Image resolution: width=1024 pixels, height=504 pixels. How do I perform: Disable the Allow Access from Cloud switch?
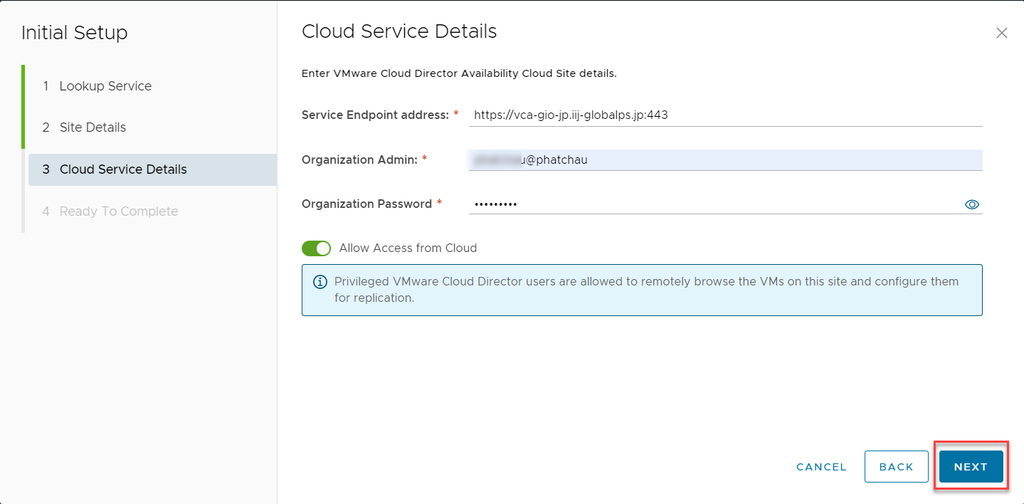pos(316,248)
